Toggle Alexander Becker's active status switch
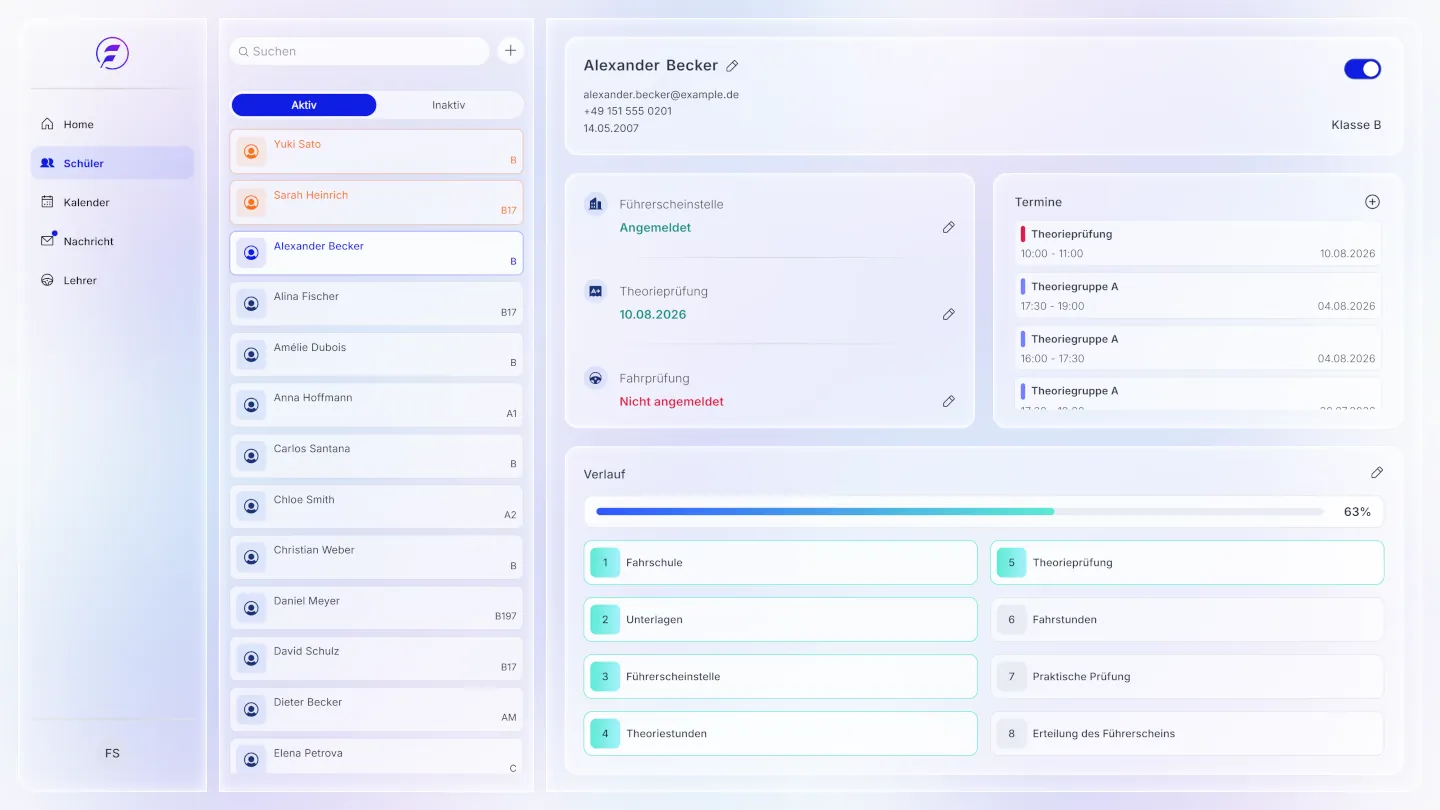The width and height of the screenshot is (1440, 810). 1362,69
